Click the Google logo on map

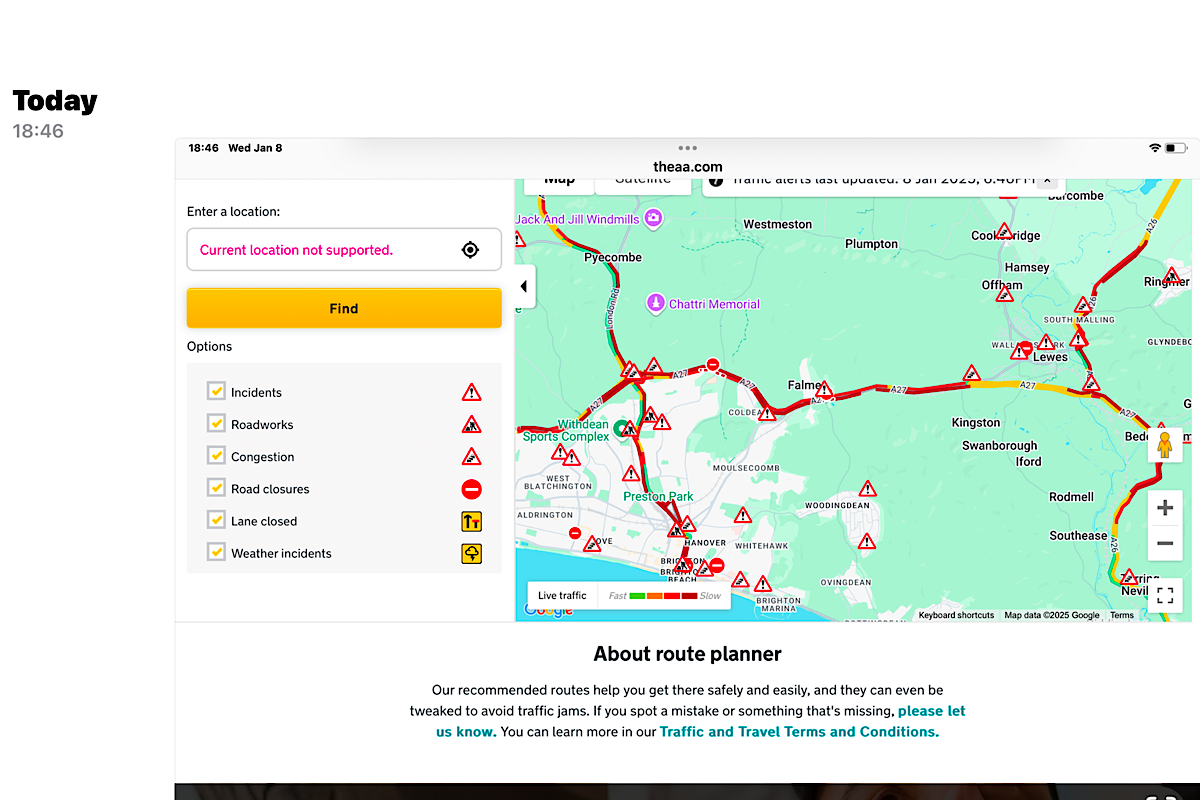(548, 611)
